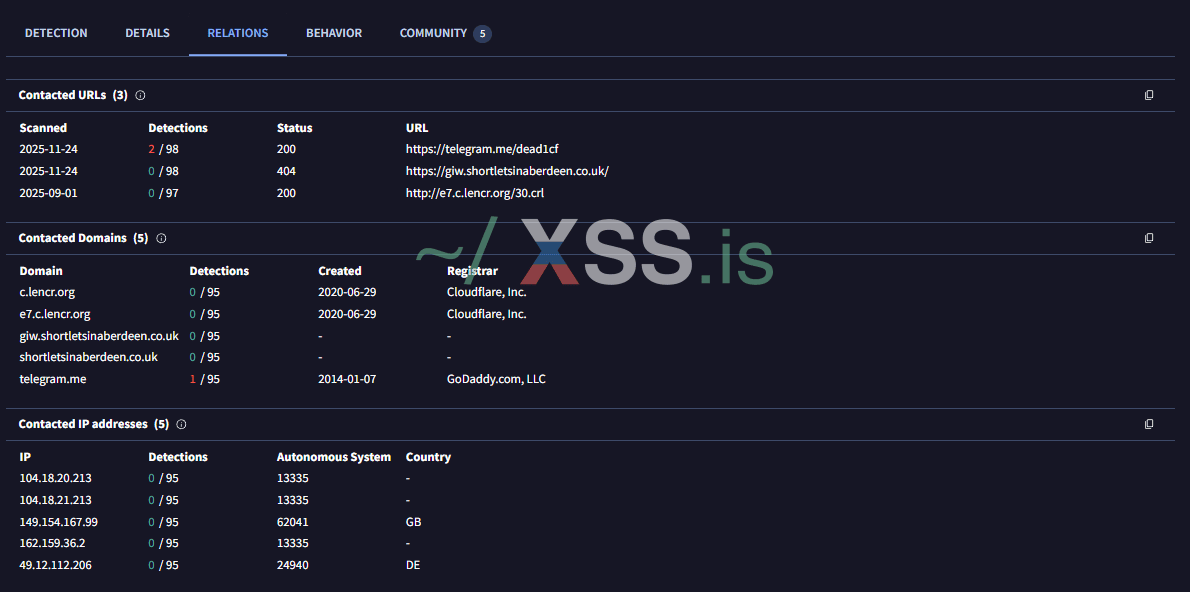Click the Autonomous System column header
This screenshot has height=592, width=1190.
pyautogui.click(x=334, y=457)
